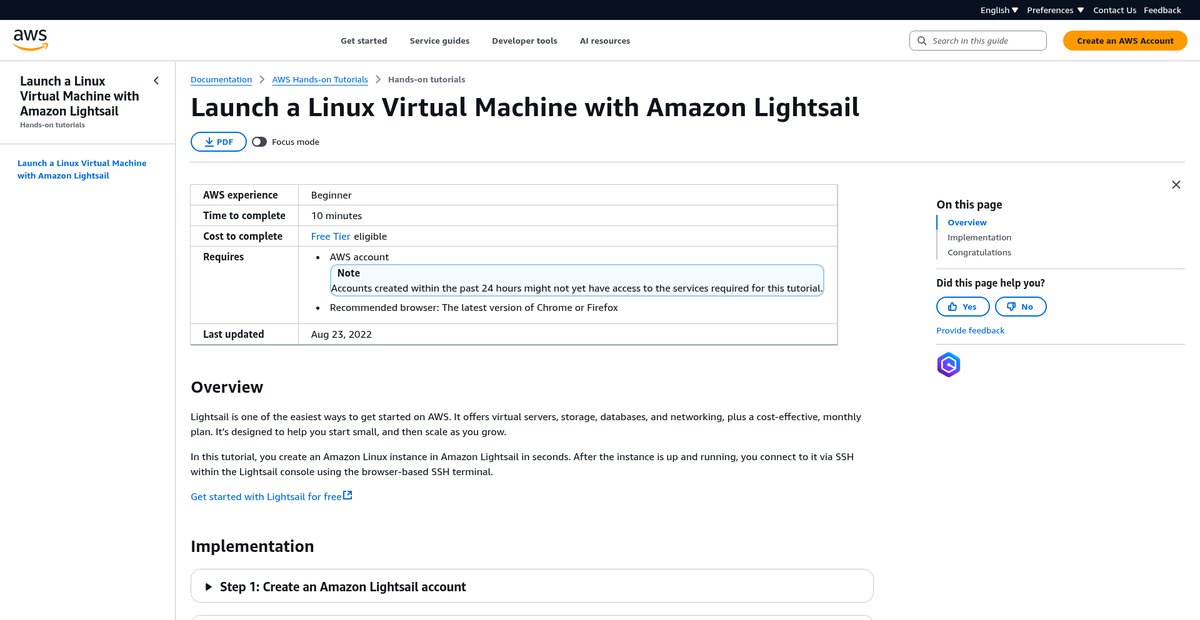Toggle Focus mode switch
The image size is (1200, 620).
click(x=260, y=142)
